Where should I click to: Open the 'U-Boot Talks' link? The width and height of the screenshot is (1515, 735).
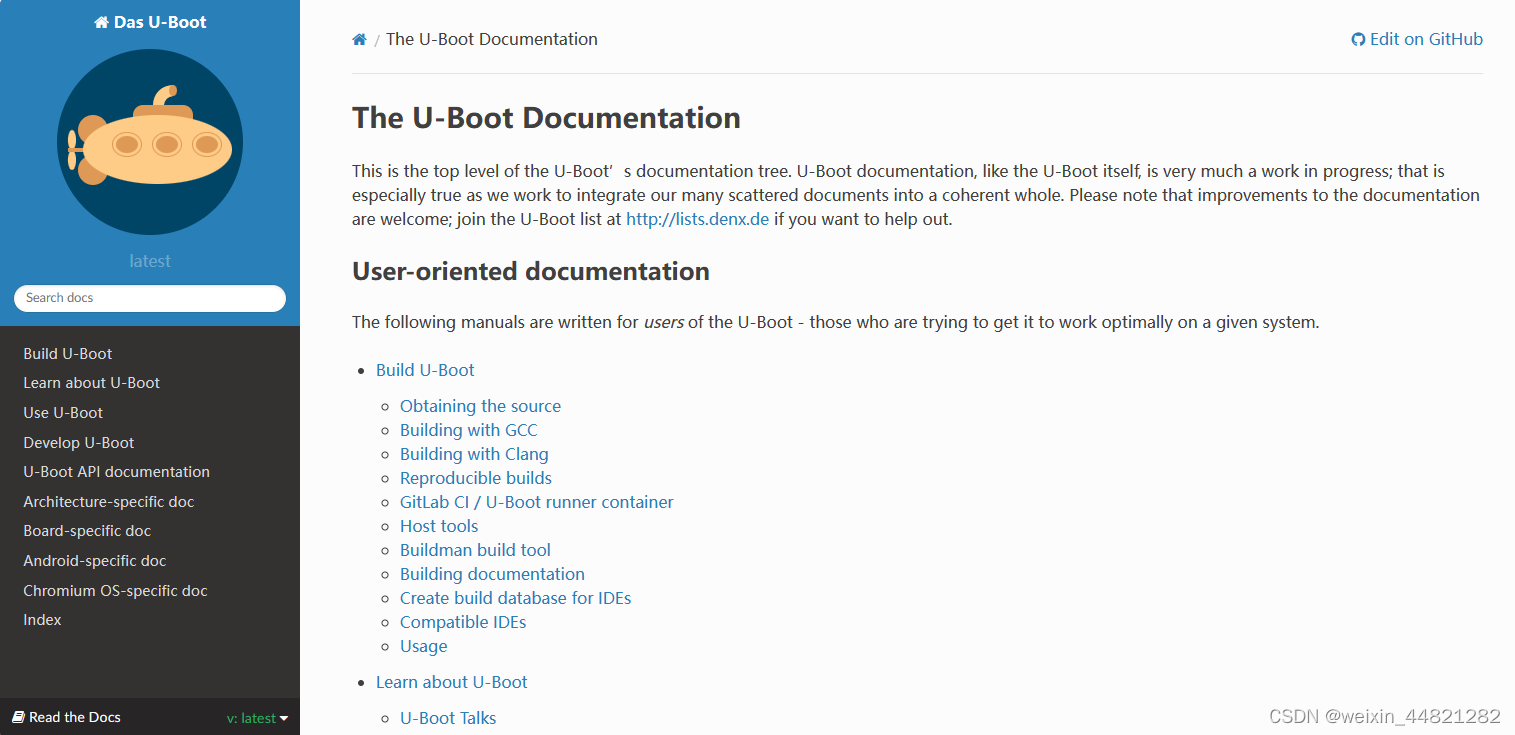click(x=448, y=717)
